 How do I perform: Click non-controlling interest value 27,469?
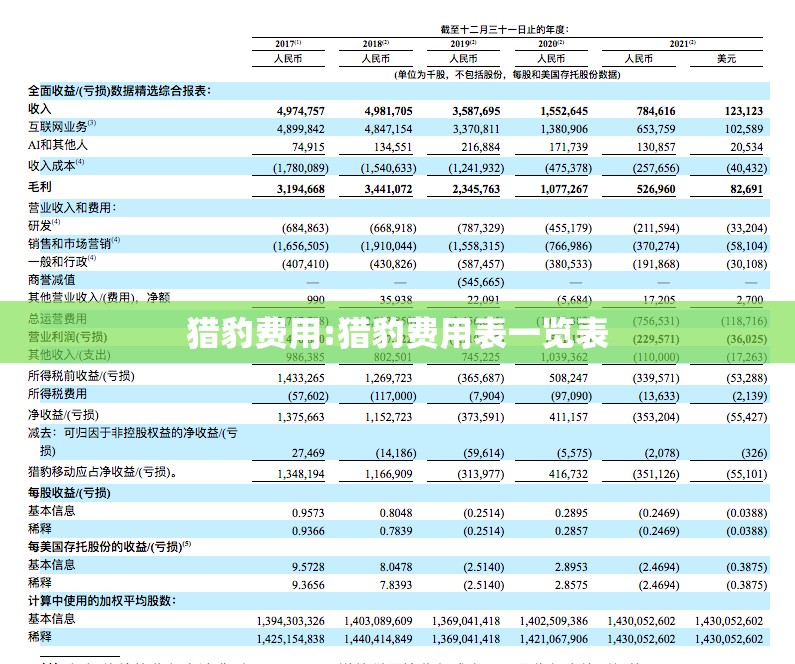[308, 453]
